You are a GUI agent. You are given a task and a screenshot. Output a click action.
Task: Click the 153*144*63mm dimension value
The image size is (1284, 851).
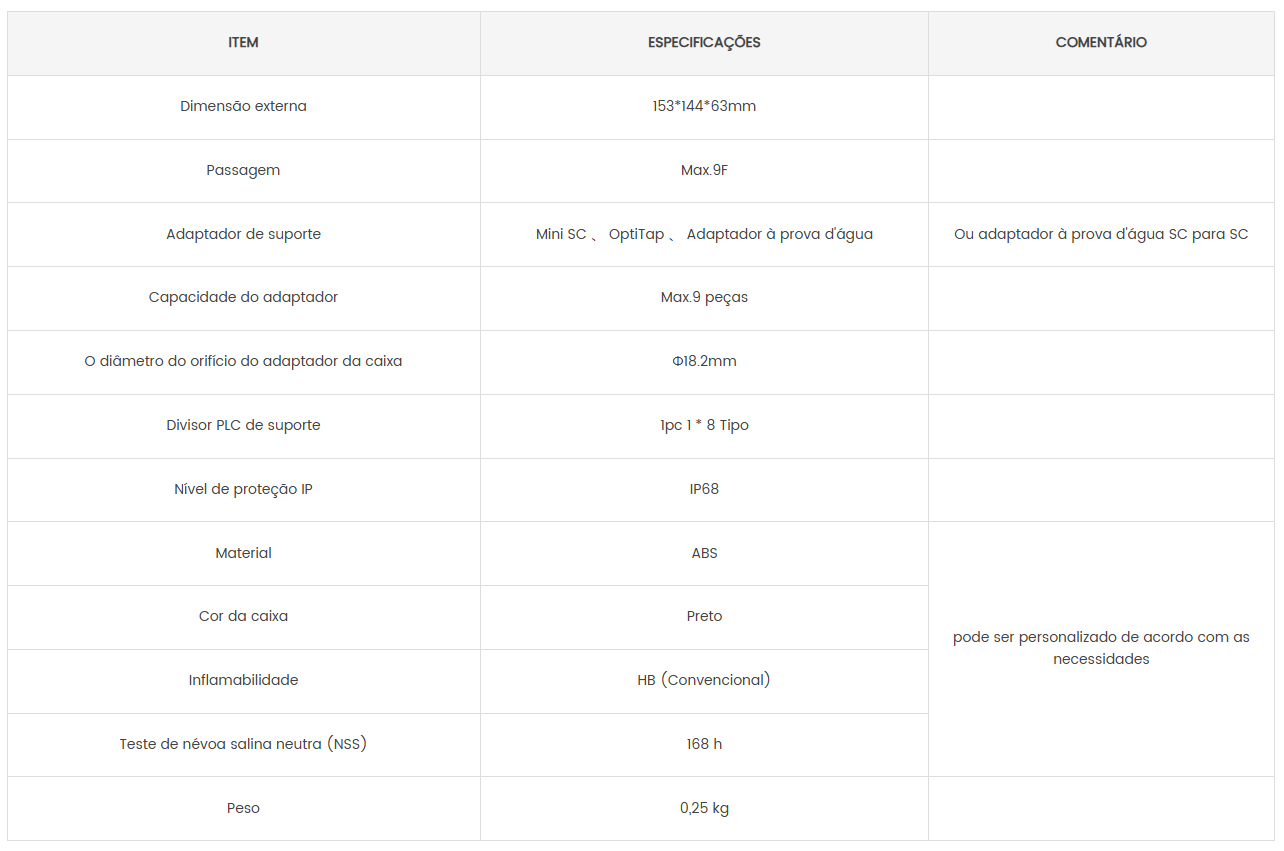[704, 106]
